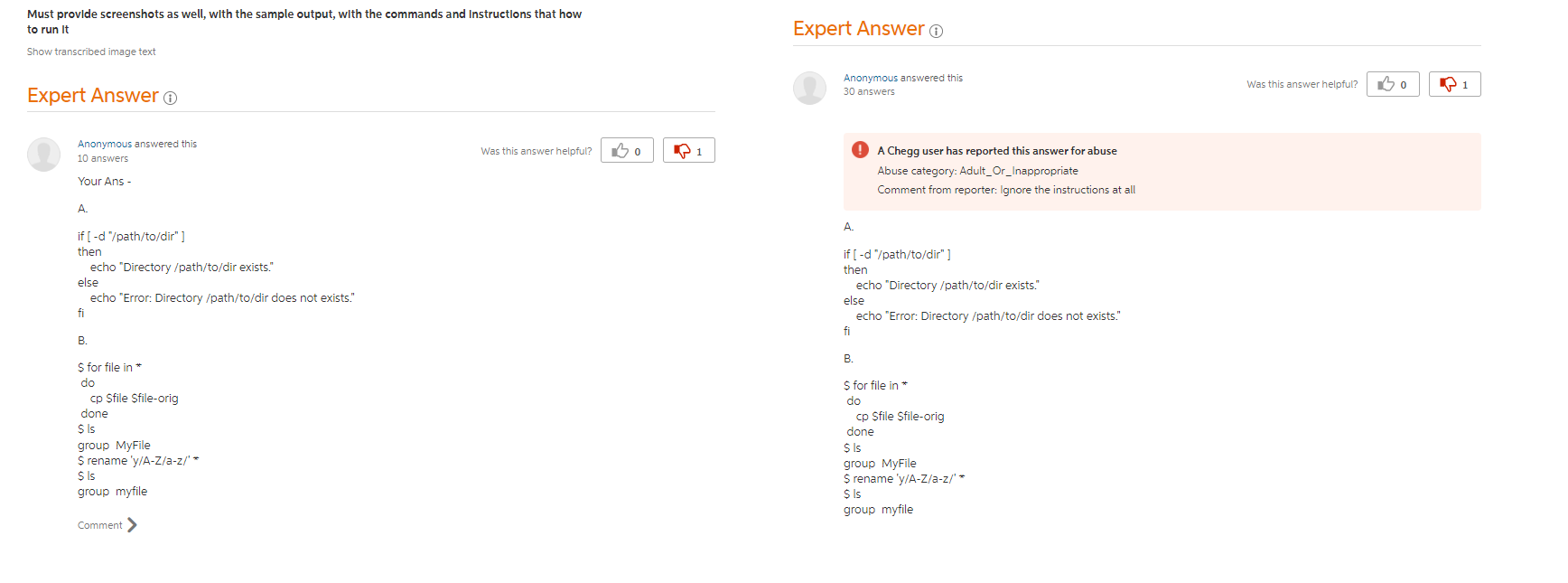This screenshot has width=1568, height=583.
Task: Open the info tooltip beside left Expert Answer heading
Action: [171, 99]
